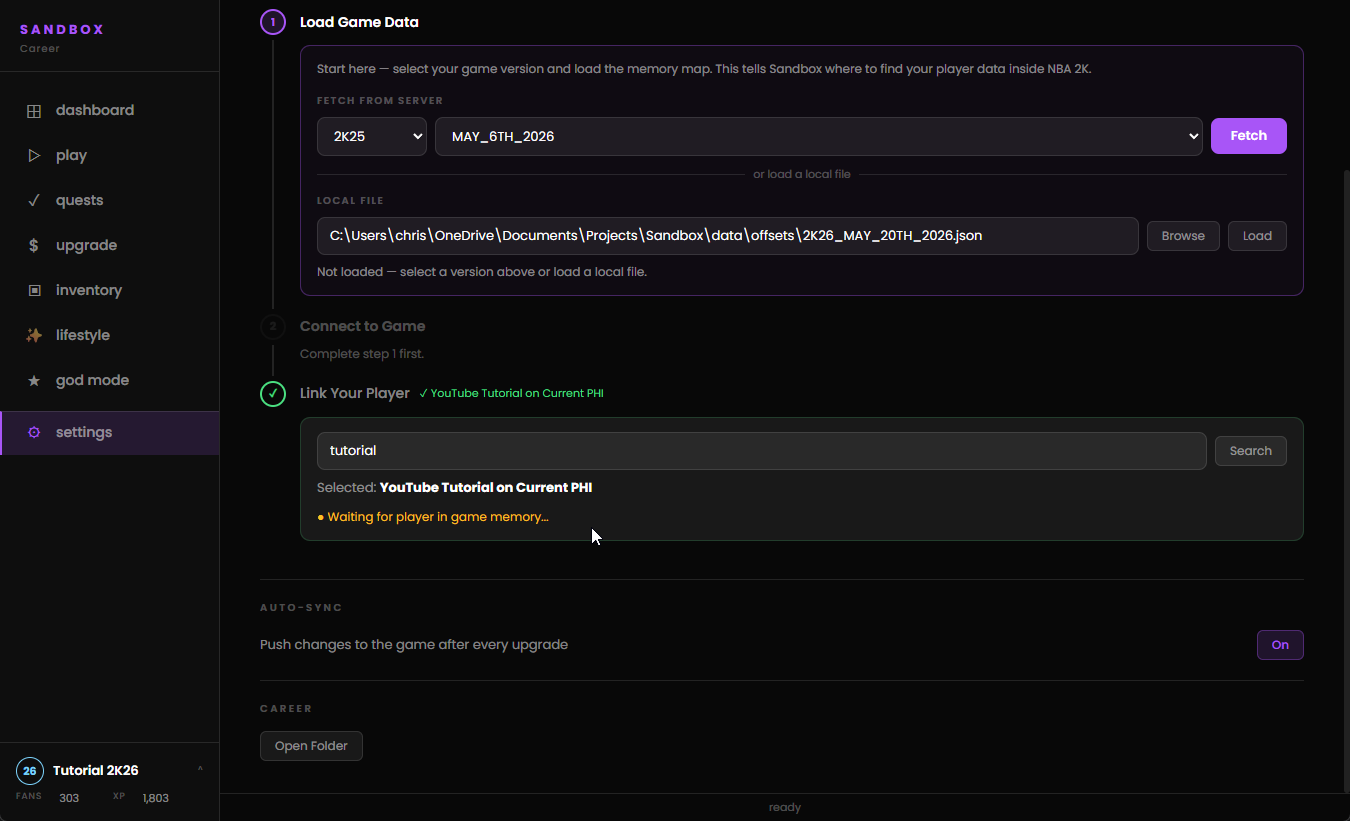
Task: Click the Open Folder button under Career
Action: click(311, 746)
